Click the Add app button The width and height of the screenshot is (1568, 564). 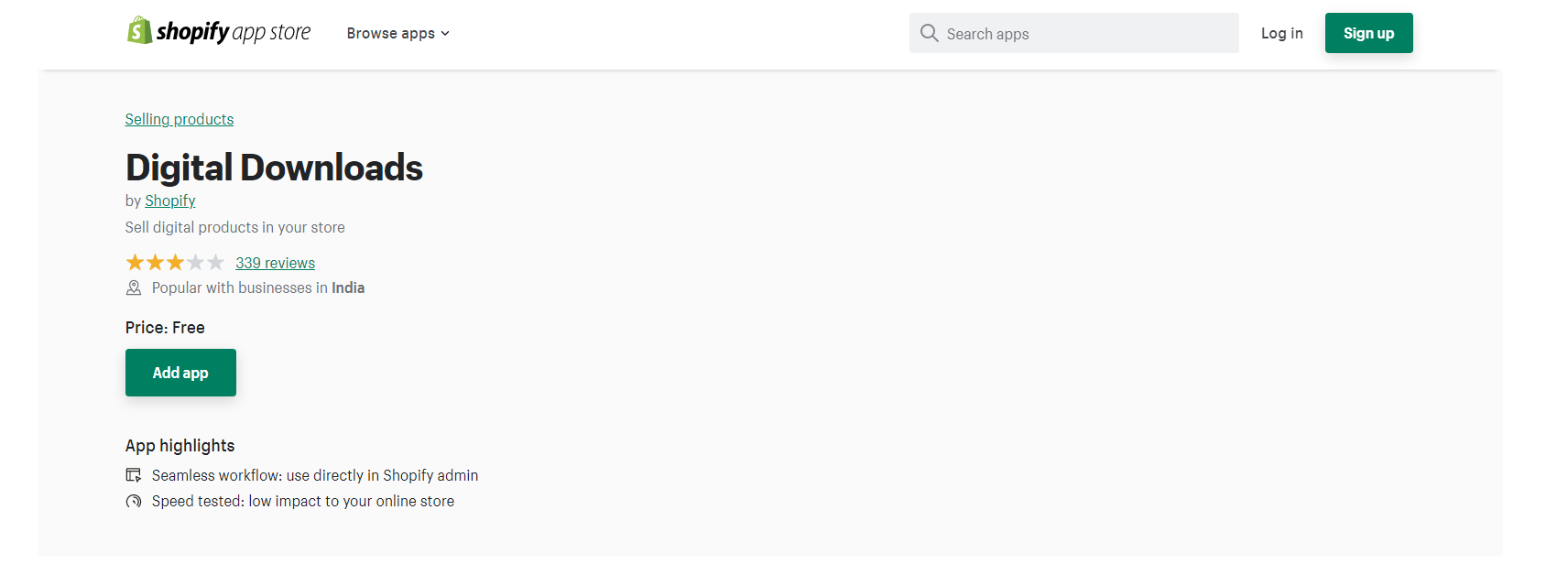pos(180,373)
